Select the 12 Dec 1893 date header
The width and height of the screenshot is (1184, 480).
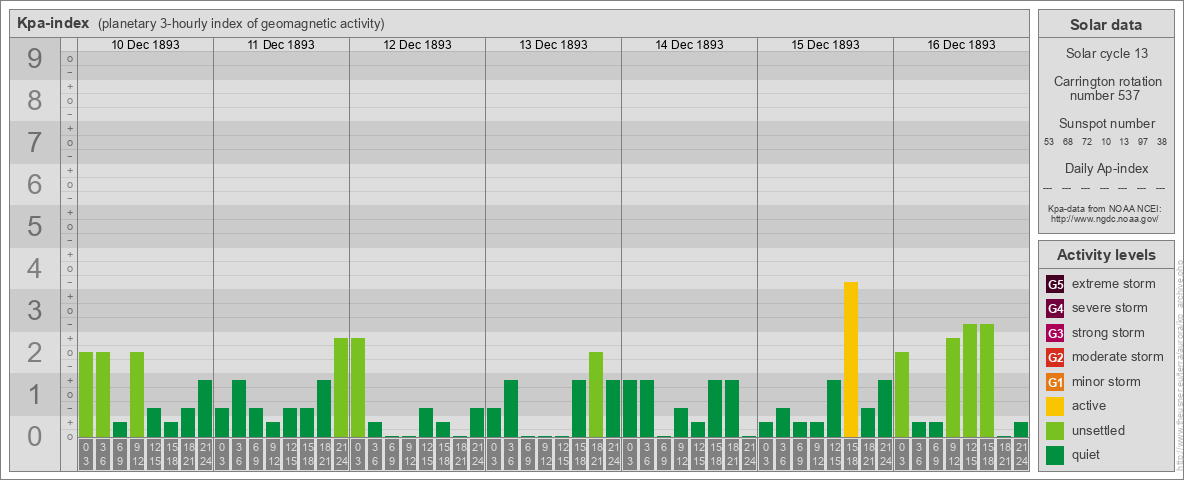click(418, 45)
